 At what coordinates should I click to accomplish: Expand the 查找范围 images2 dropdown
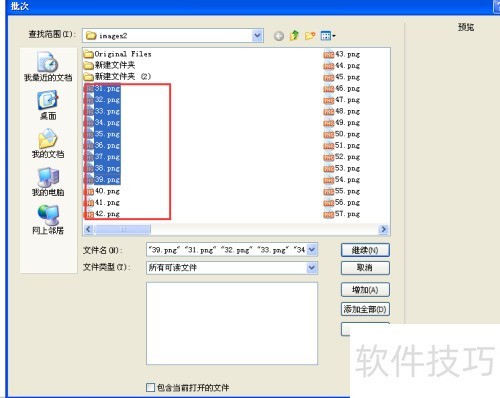(257, 35)
